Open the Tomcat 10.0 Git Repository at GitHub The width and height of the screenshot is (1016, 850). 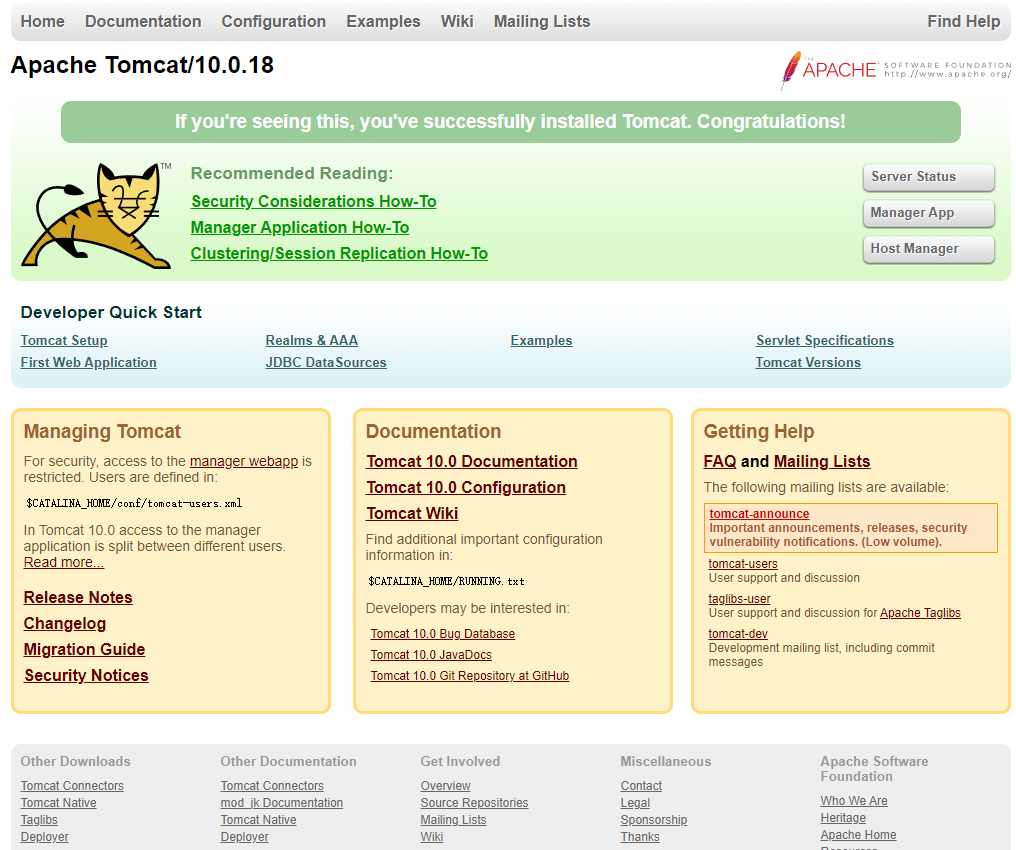[x=469, y=675]
